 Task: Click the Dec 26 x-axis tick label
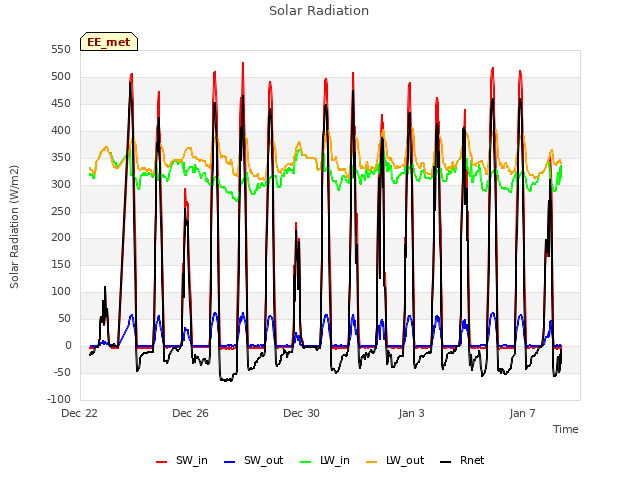(191, 413)
